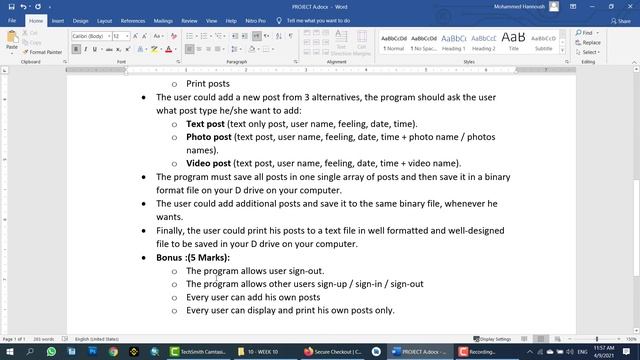The height and width of the screenshot is (360, 640).
Task: Open text effects and typography
Action: point(140,49)
